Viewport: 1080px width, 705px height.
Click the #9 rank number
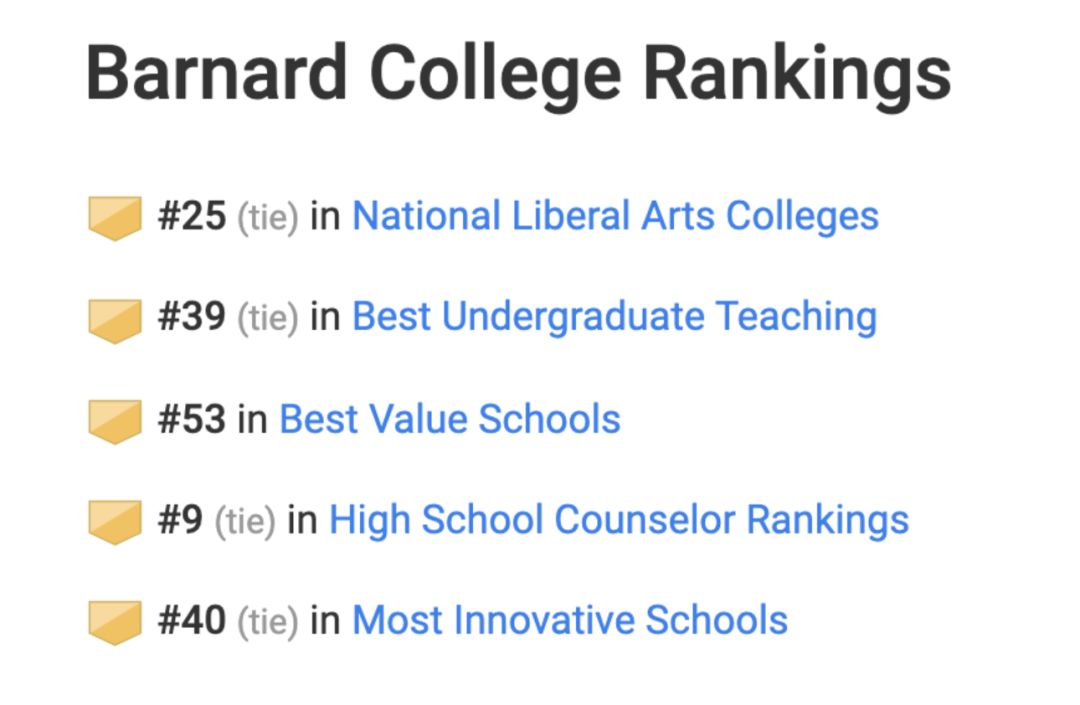click(x=180, y=520)
